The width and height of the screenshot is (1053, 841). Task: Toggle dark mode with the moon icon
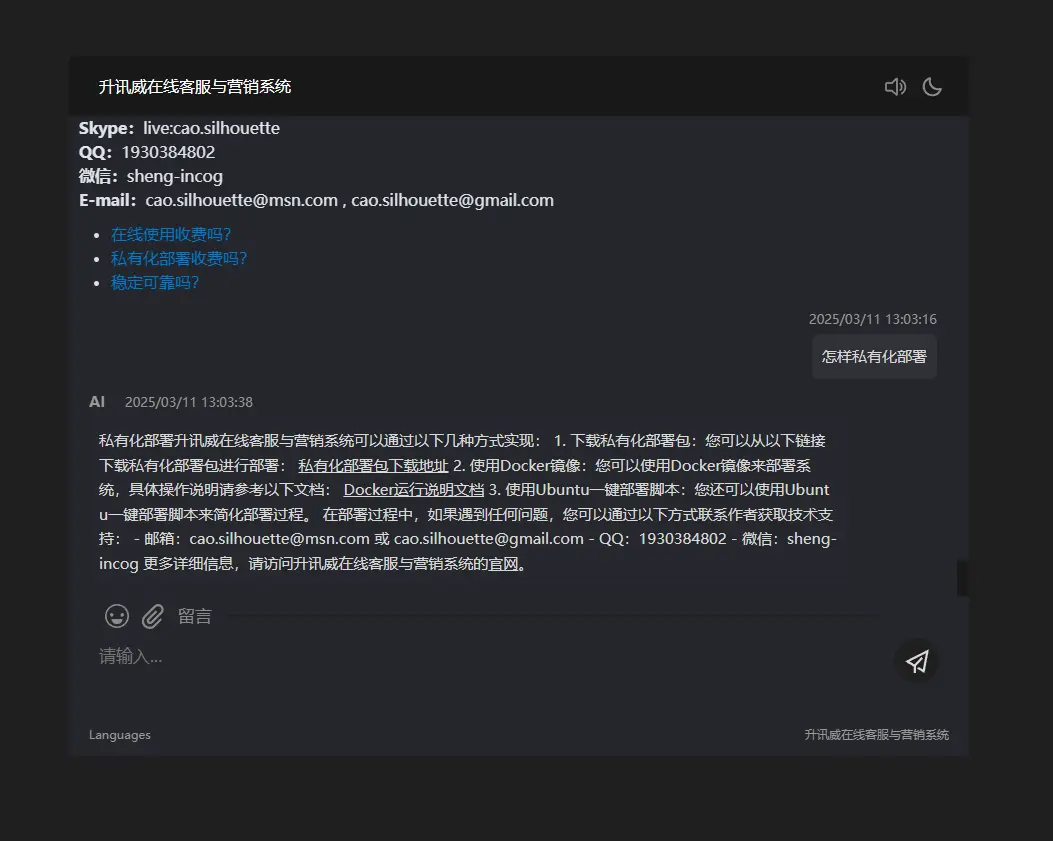pyautogui.click(x=932, y=86)
